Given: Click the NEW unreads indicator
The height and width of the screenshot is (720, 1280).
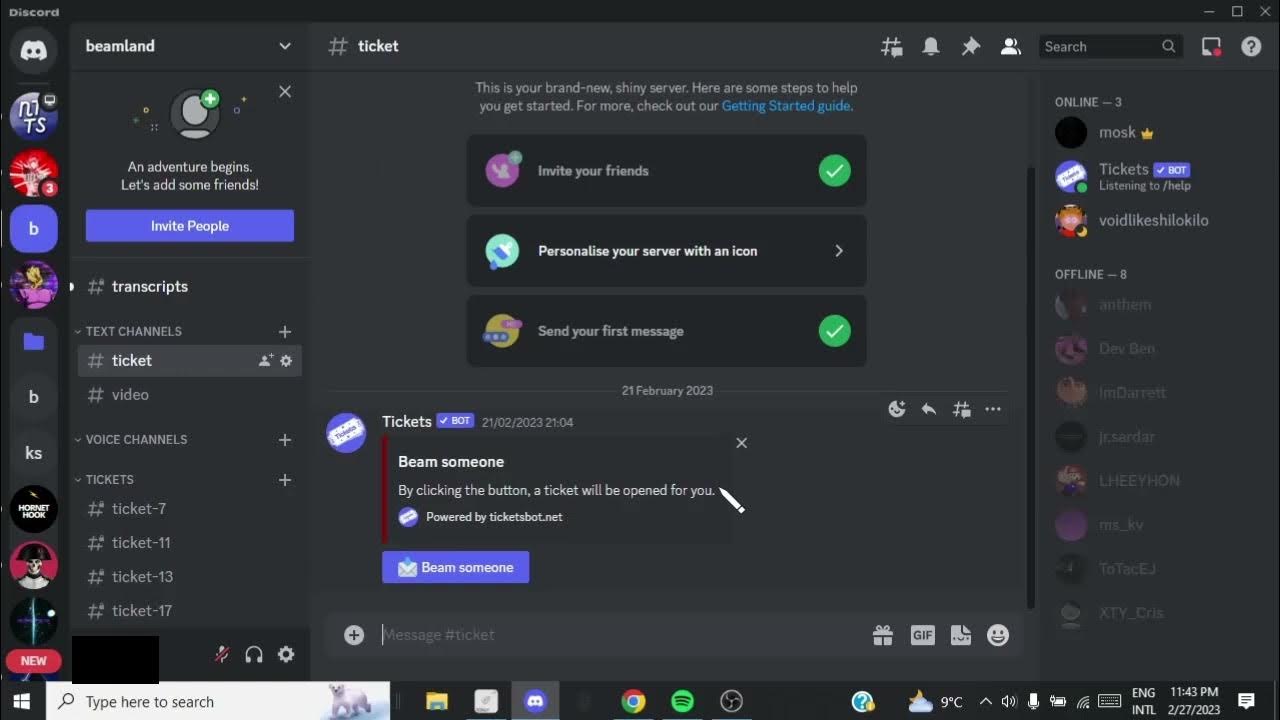Looking at the screenshot, I should [34, 661].
